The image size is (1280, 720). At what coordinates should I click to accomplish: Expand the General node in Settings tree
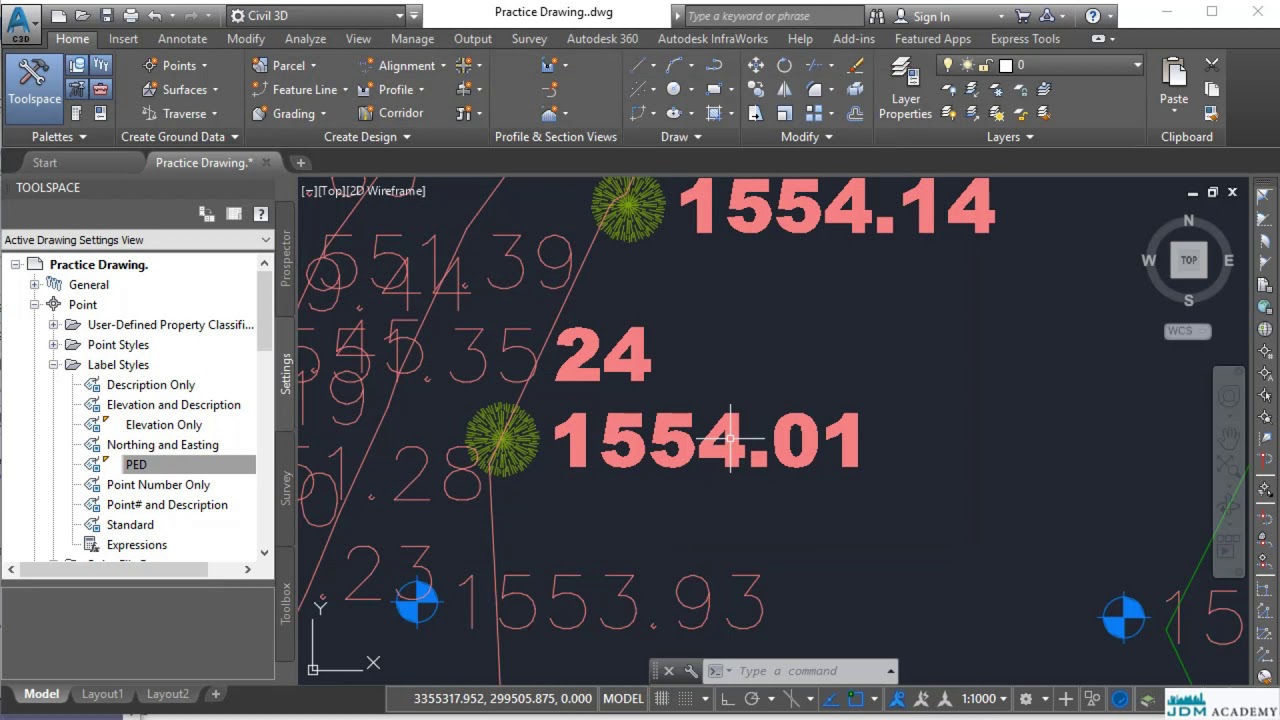pos(35,285)
